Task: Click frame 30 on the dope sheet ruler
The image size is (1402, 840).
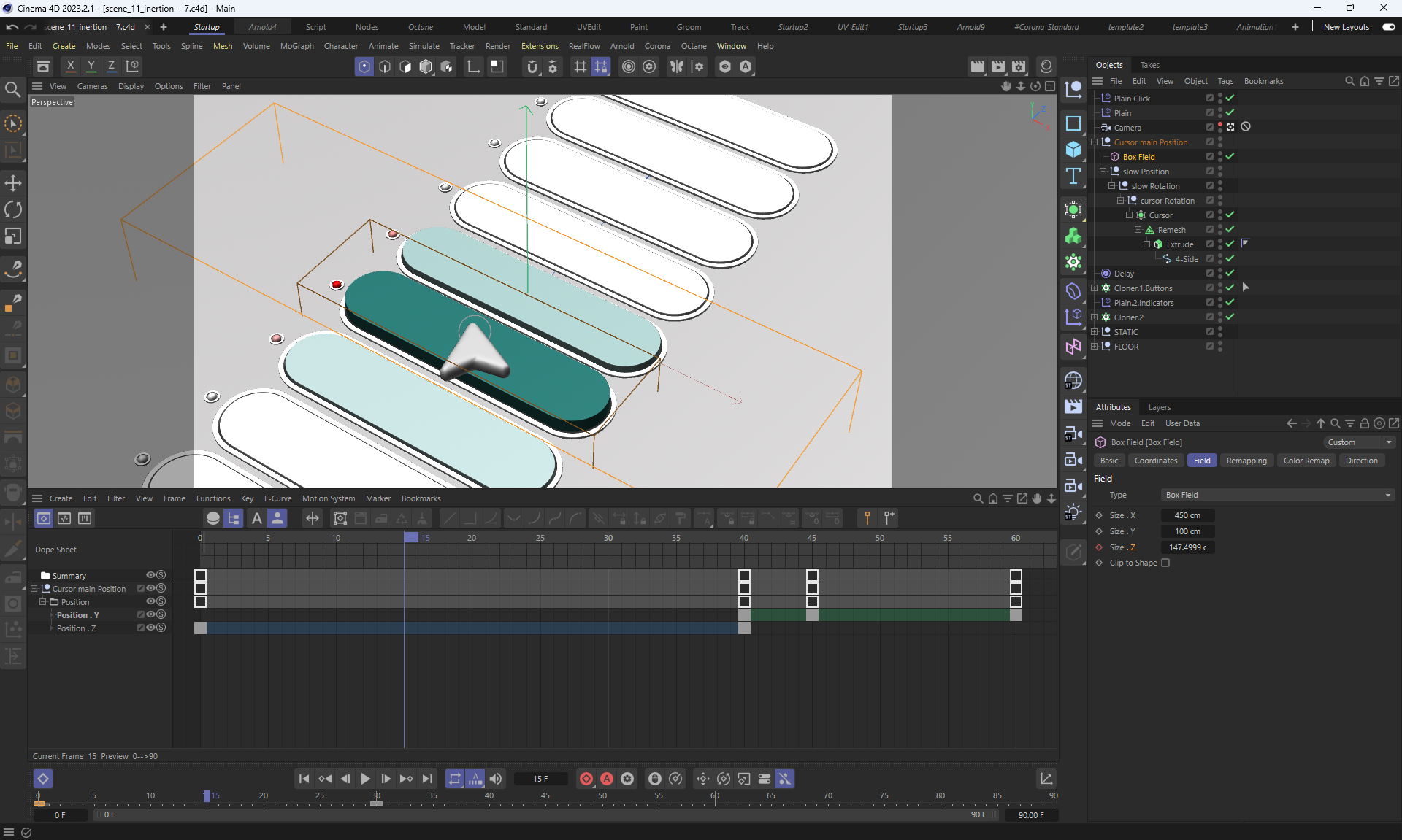Action: (608, 538)
